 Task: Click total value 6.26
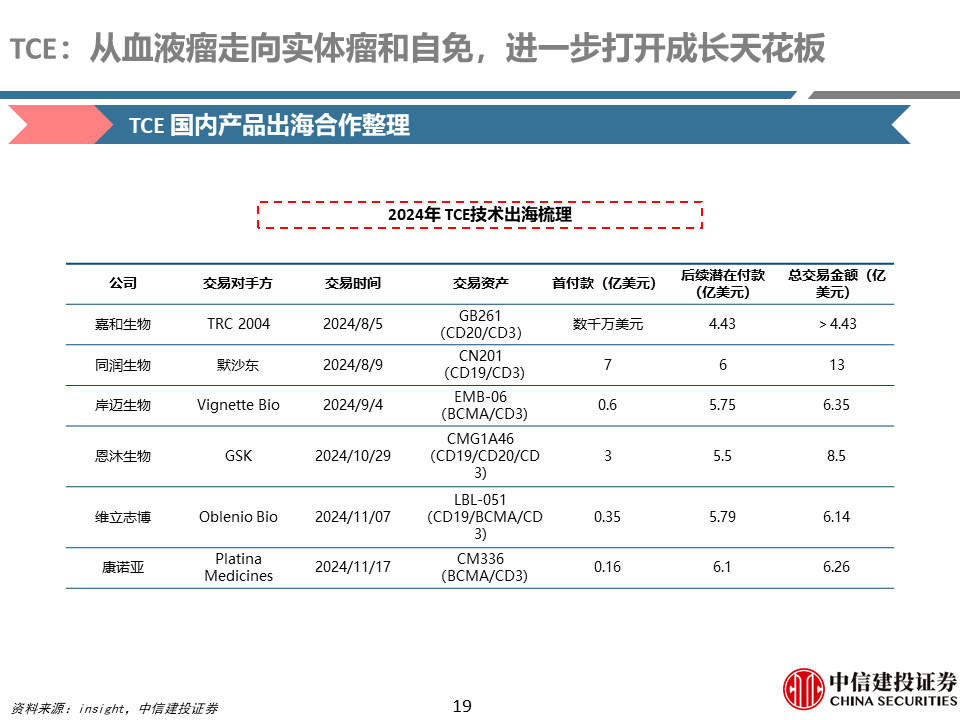point(836,568)
